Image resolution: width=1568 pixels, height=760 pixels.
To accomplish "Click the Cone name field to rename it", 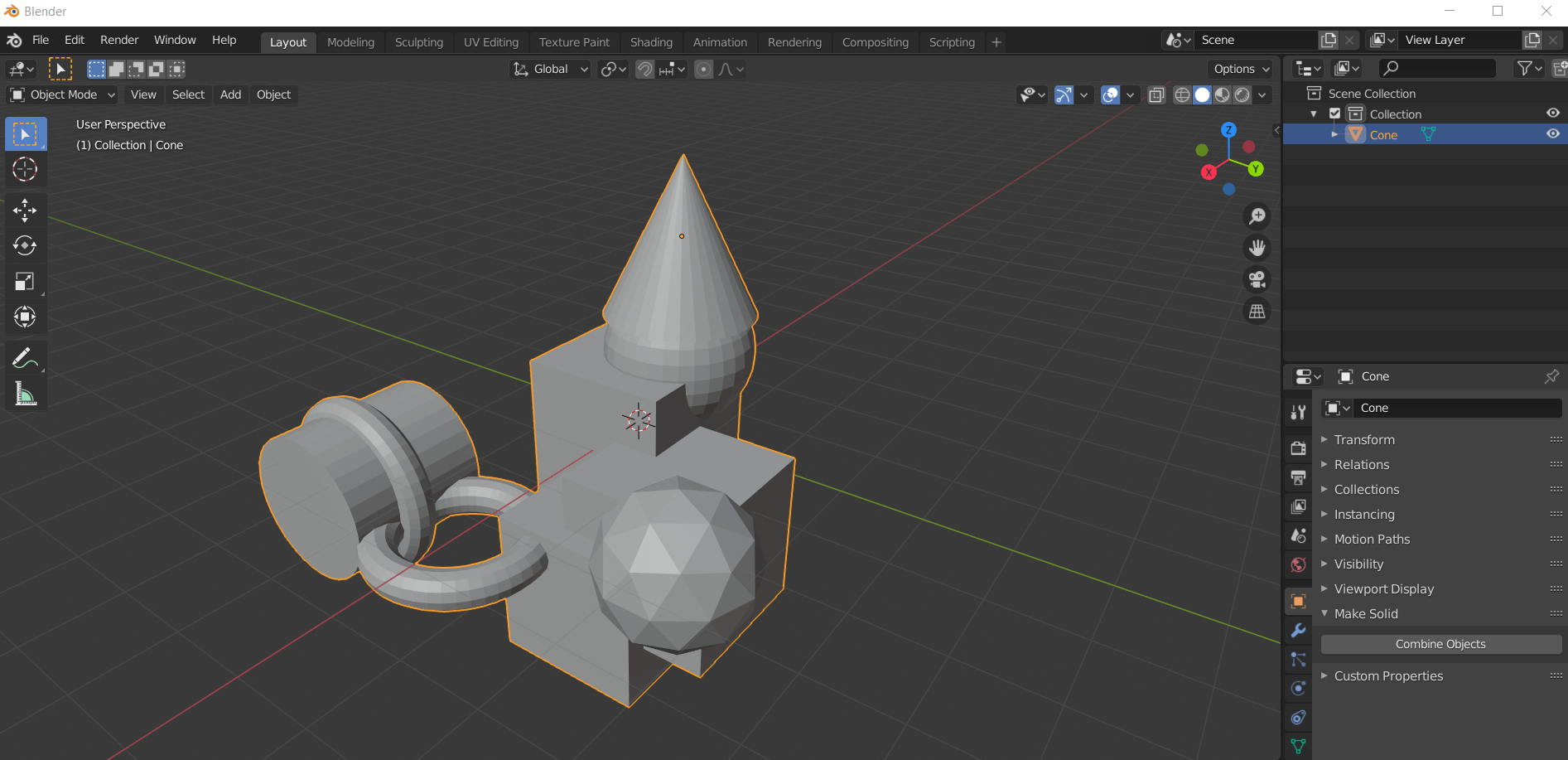I will point(1458,408).
